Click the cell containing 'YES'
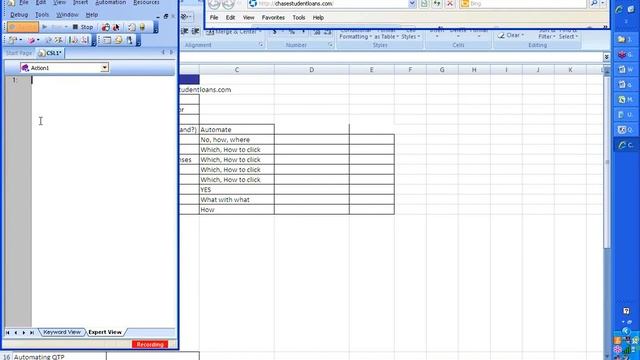The image size is (640, 360). 237,190
